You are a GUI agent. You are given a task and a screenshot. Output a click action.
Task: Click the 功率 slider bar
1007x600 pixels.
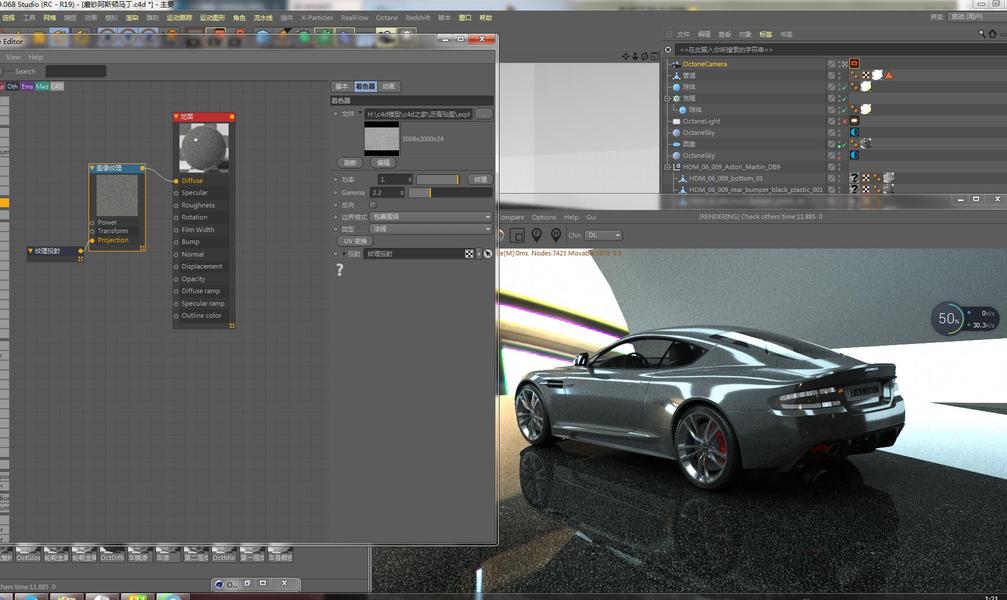(x=438, y=180)
